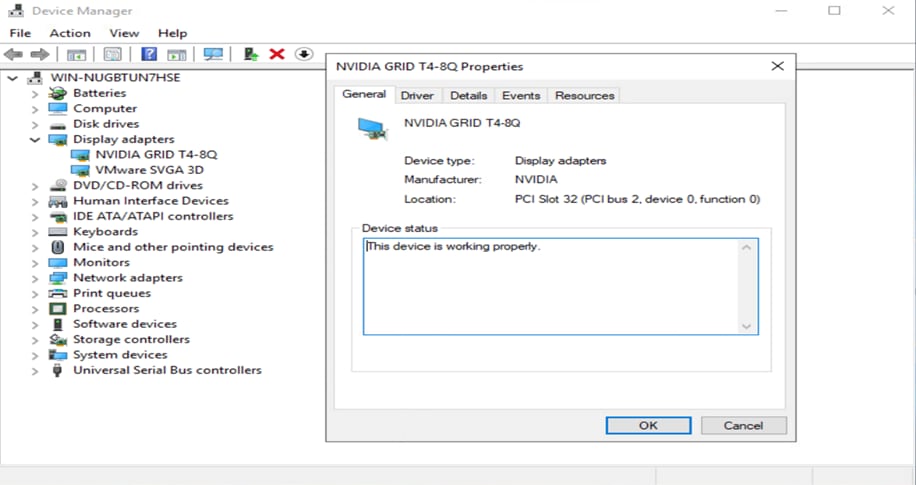The image size is (916, 485).
Task: Click the Back arrow in the toolbar
Action: click(x=13, y=54)
